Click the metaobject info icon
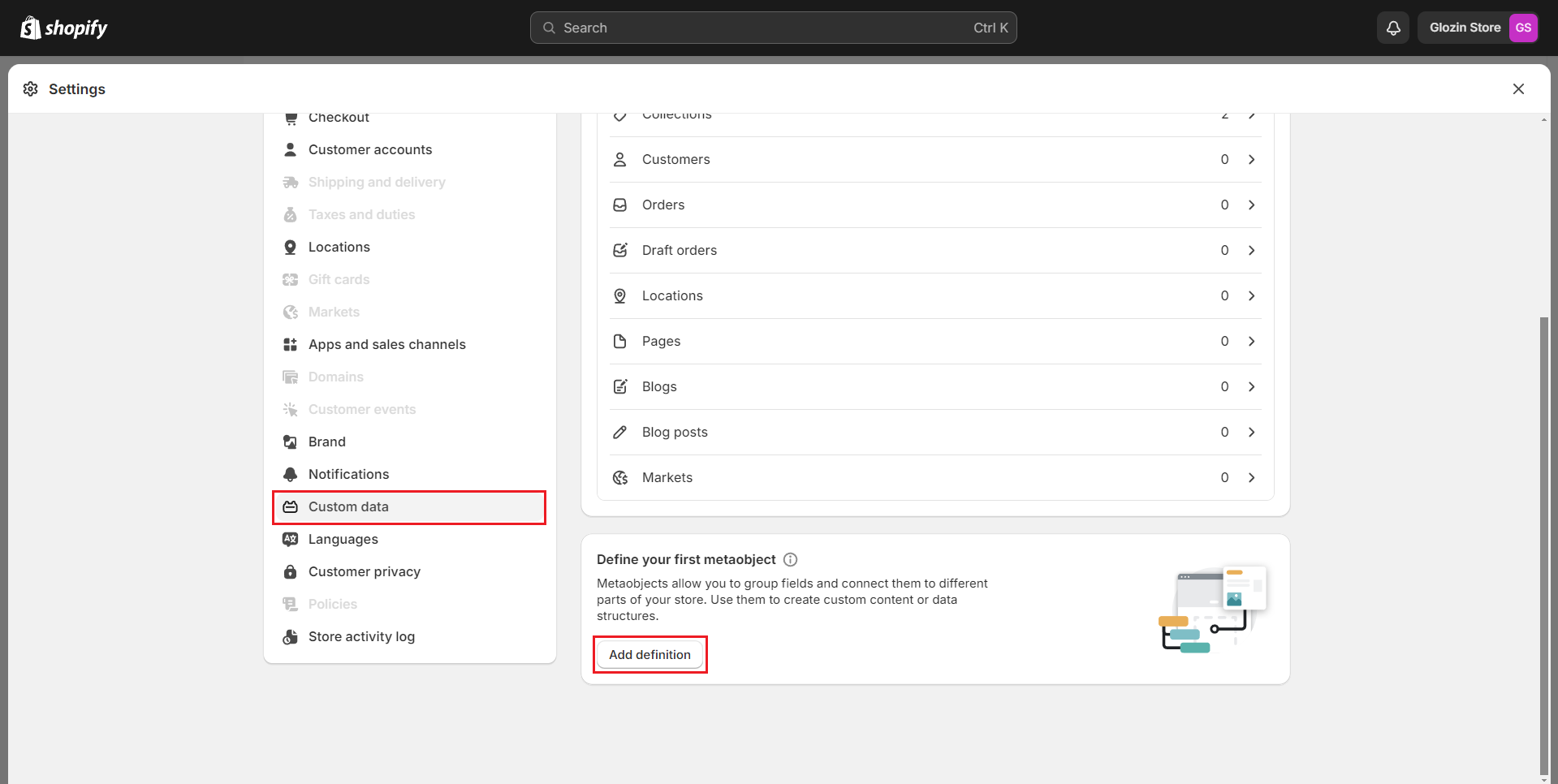Viewport: 1558px width, 784px height. 790,559
